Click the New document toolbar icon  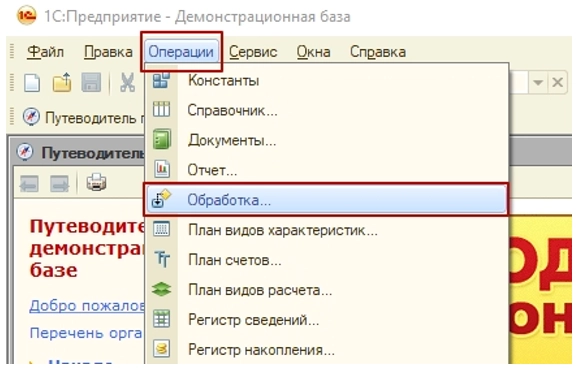(x=32, y=82)
